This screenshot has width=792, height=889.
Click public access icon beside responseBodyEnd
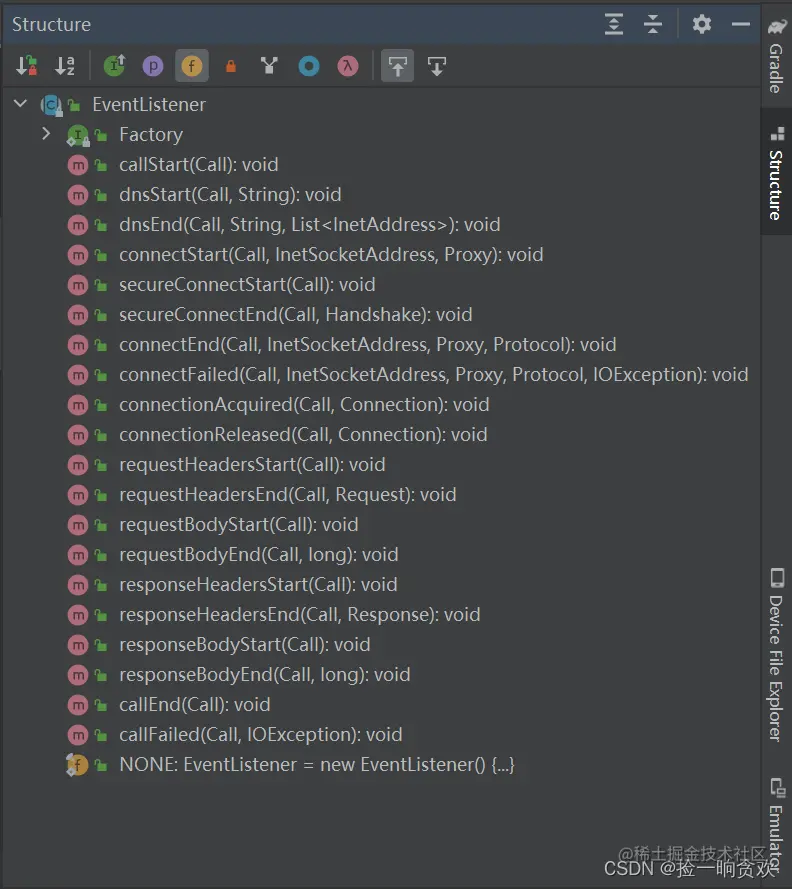coord(101,675)
